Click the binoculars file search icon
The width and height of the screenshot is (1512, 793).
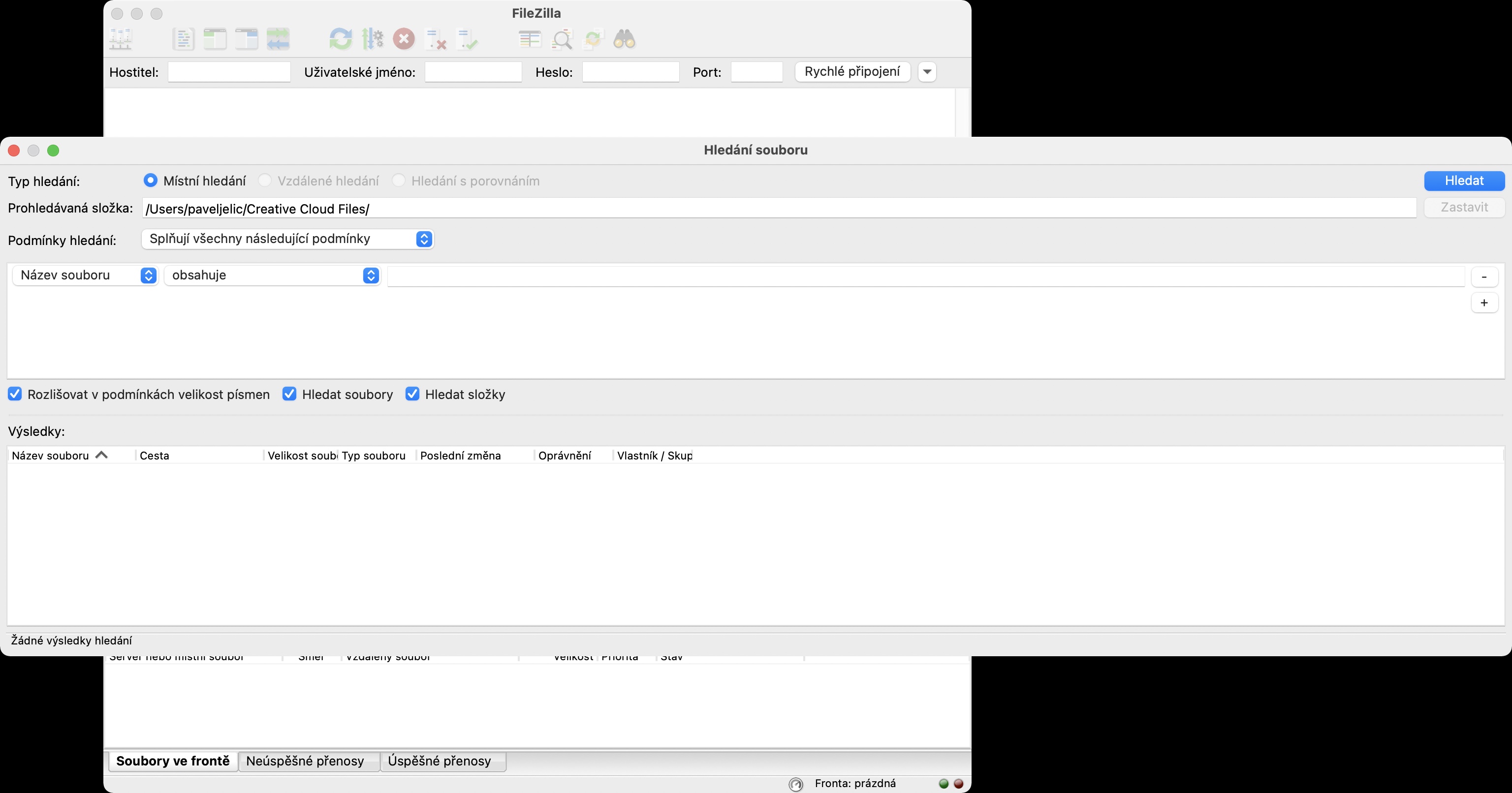point(624,39)
